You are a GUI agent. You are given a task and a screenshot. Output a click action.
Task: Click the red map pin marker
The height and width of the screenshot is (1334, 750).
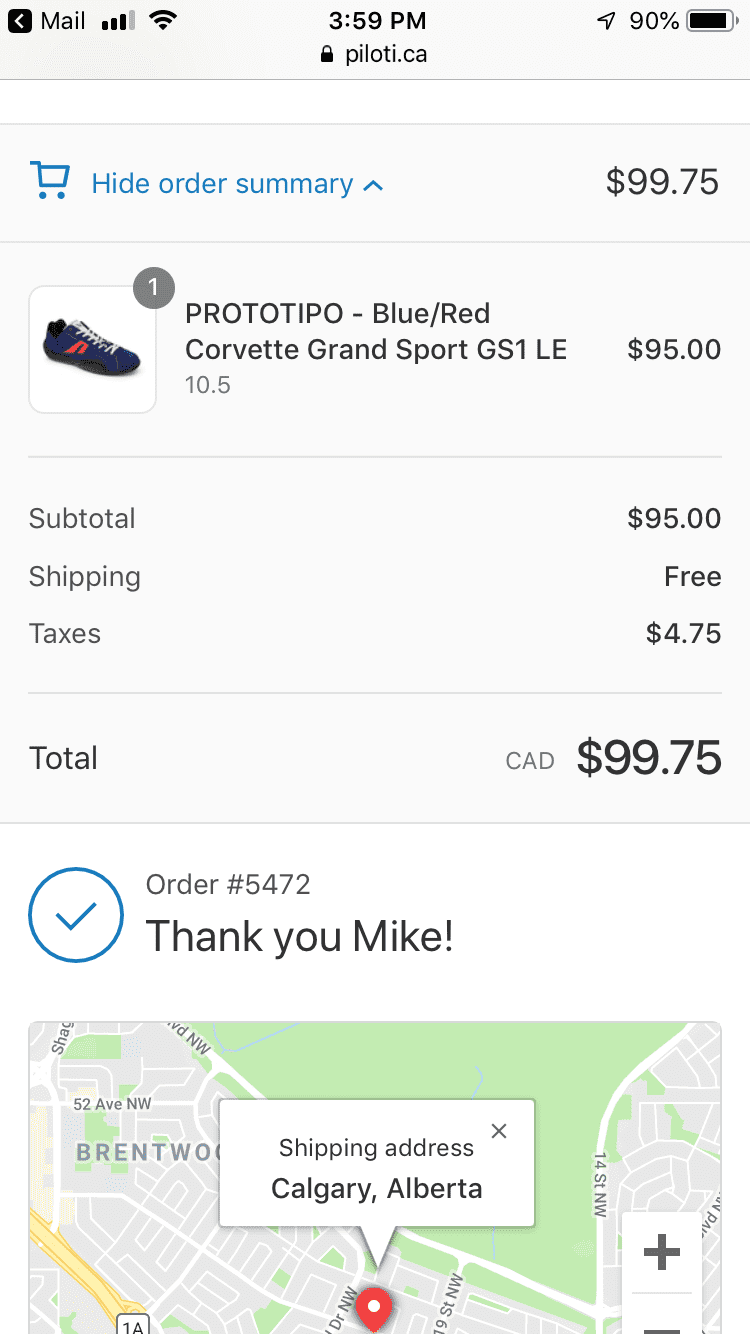pyautogui.click(x=374, y=1306)
